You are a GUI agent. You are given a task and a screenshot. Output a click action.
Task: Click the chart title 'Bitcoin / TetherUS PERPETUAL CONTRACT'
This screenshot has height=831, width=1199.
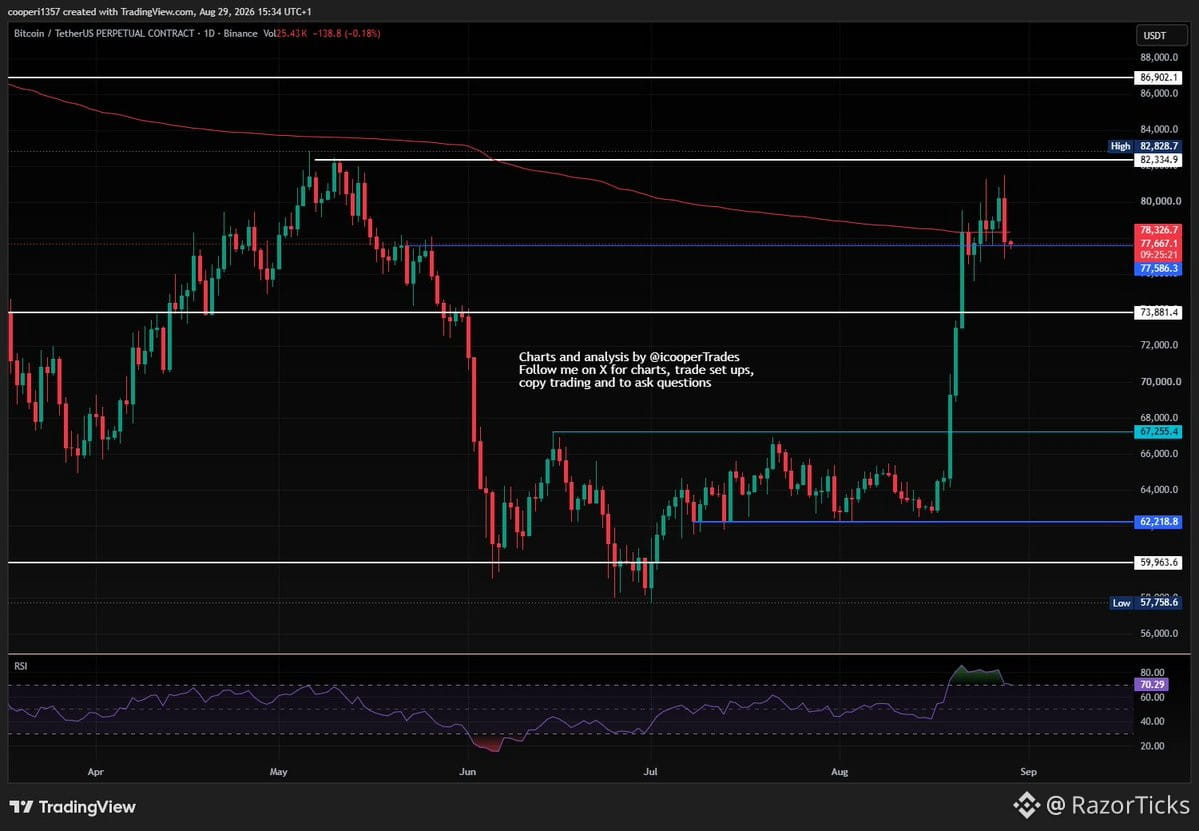coord(103,34)
